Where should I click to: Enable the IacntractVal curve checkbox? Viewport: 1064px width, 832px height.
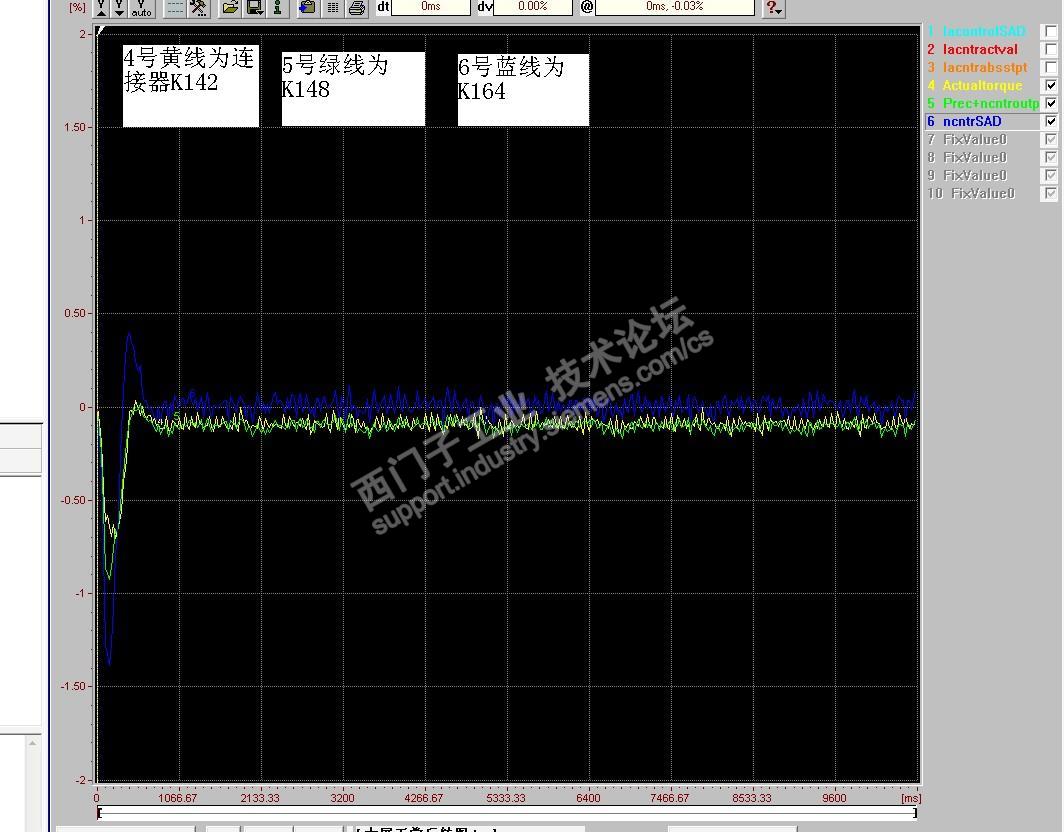pyautogui.click(x=1050, y=50)
